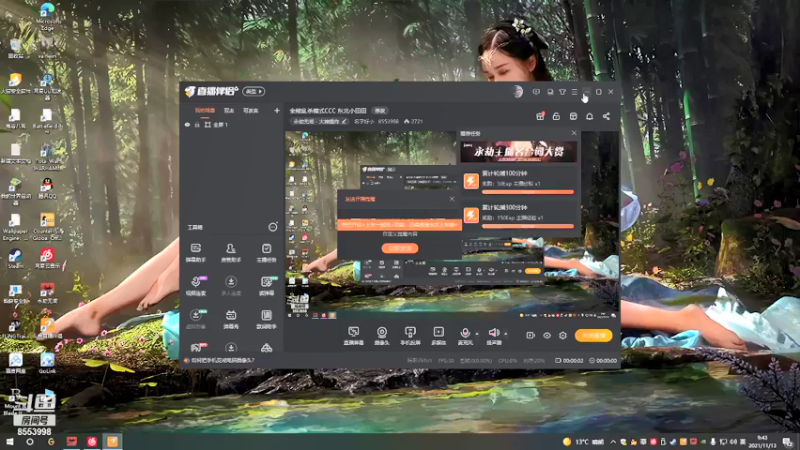Switch to the first orange-highlighted scene tab

(x=205, y=111)
